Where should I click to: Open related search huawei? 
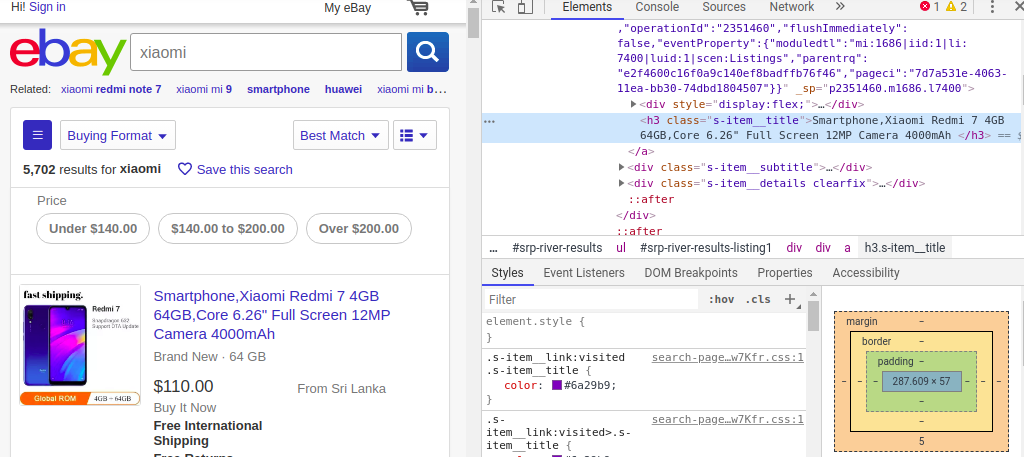tap(343, 89)
